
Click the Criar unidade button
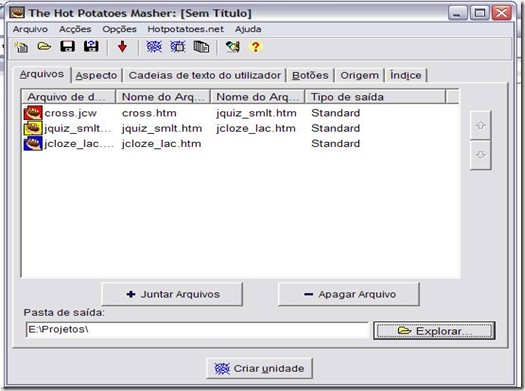pos(259,369)
